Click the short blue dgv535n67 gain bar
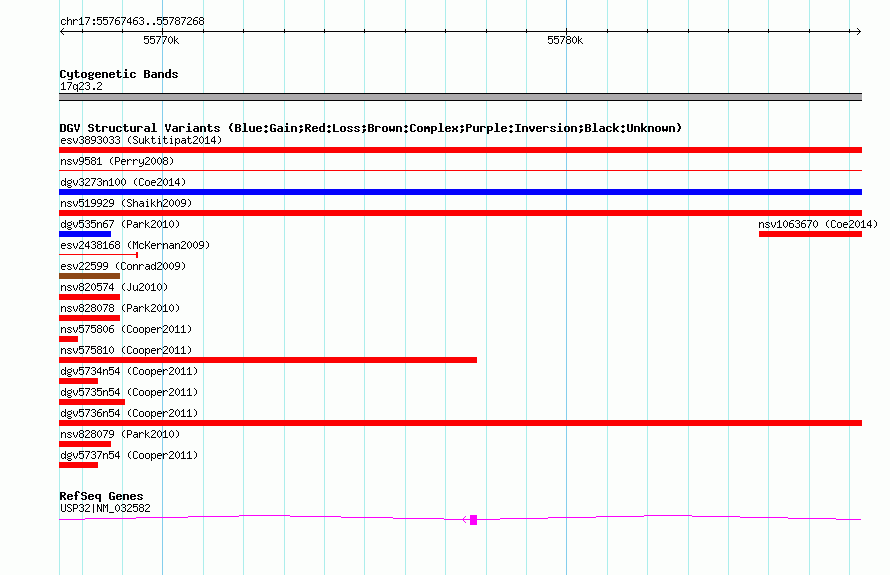 pos(85,234)
